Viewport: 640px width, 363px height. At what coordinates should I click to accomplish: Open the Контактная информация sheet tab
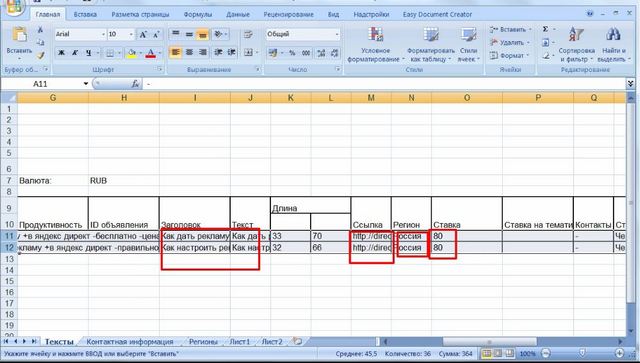click(130, 341)
